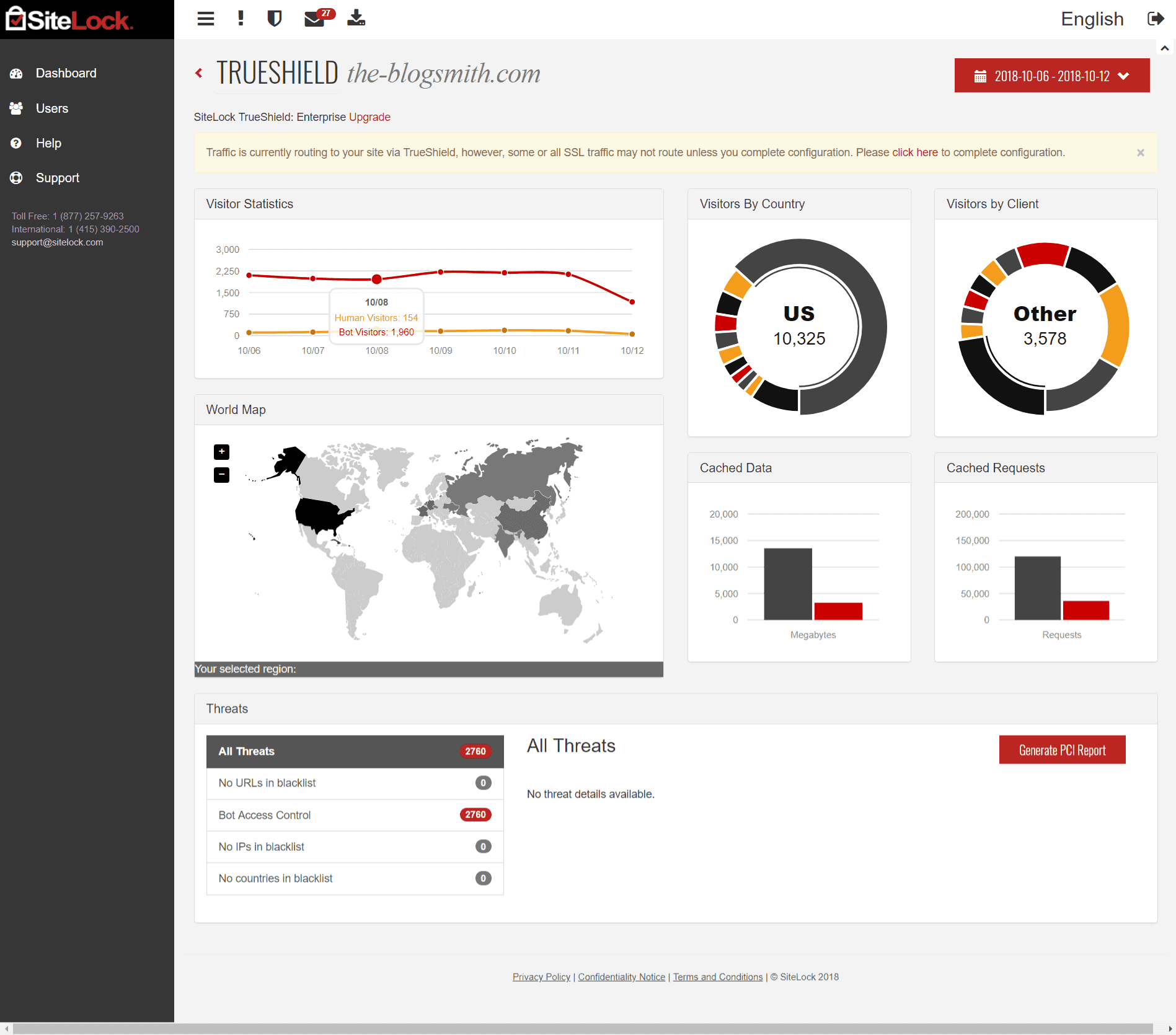
Task: Open the 2018-10-06 - 2018-10-12 date range dropdown
Action: 1051,76
